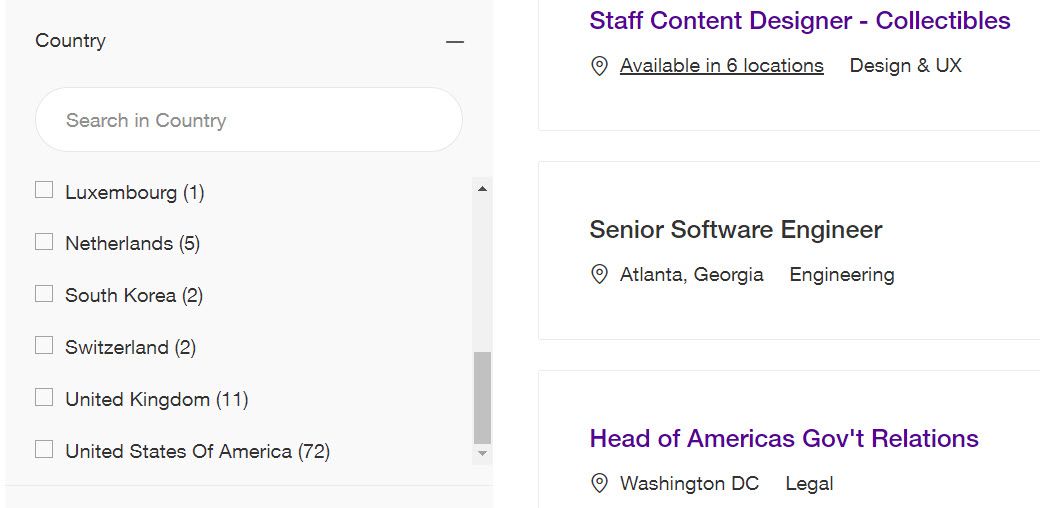This screenshot has height=508, width=1040.
Task: Open Available in 6 locations link
Action: tap(721, 66)
